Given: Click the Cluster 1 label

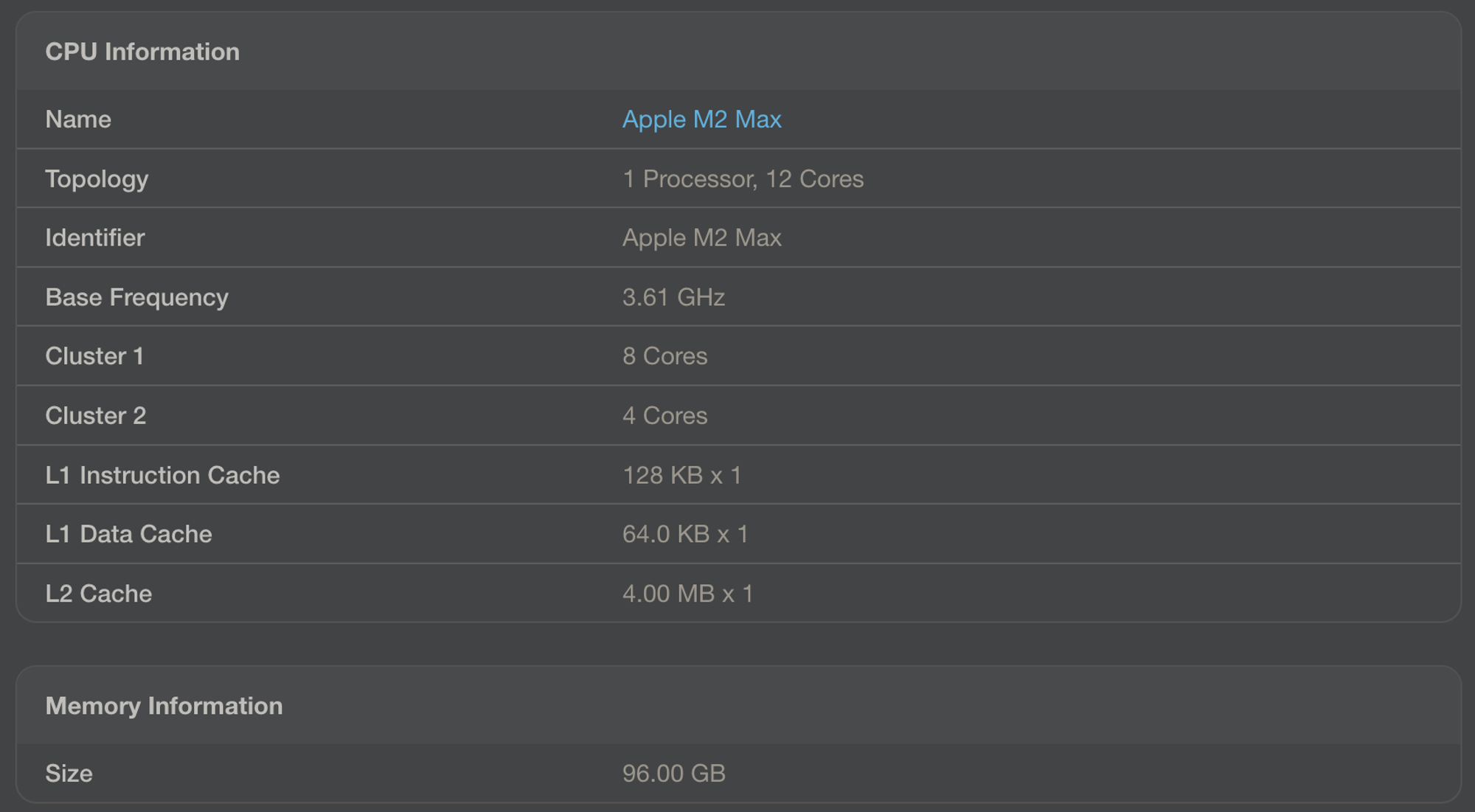Looking at the screenshot, I should 94,356.
